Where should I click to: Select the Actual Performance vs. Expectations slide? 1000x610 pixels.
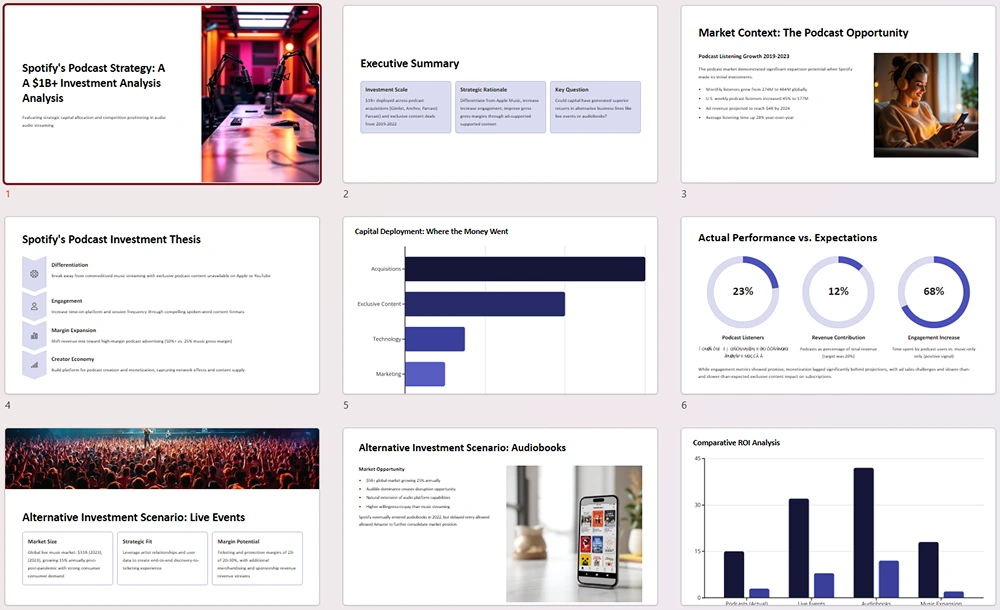[838, 310]
